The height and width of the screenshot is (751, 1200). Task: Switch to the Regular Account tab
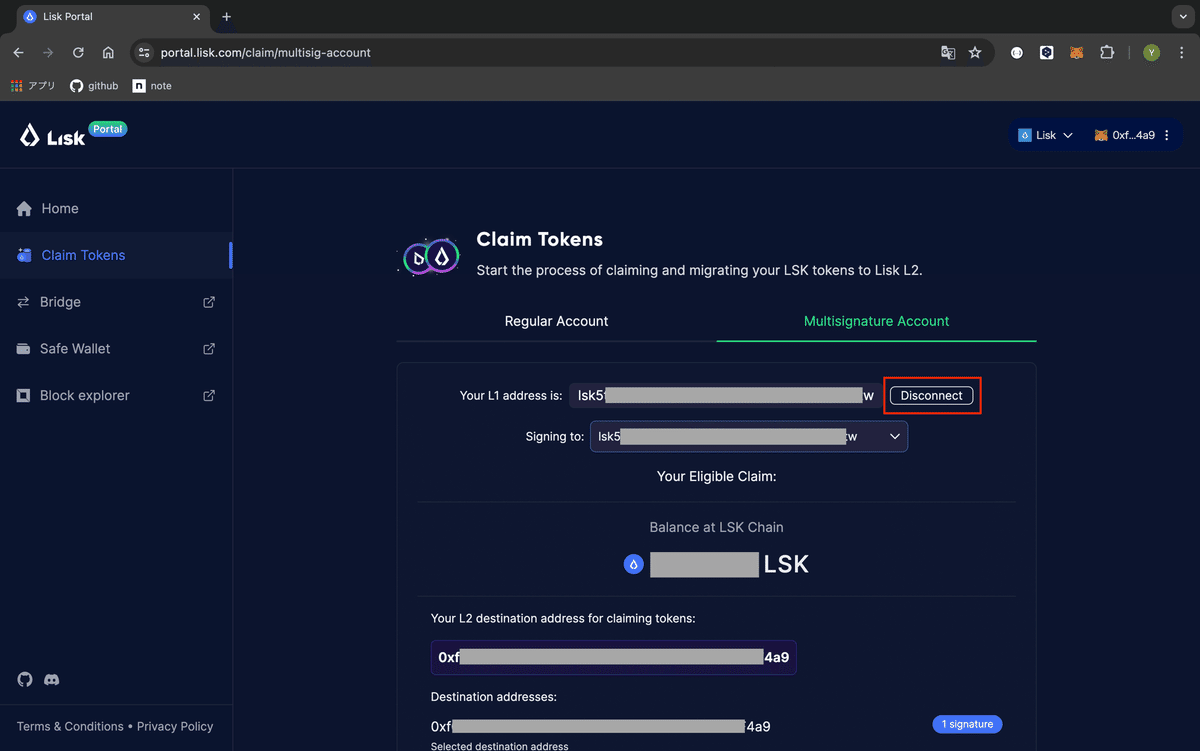coord(556,321)
